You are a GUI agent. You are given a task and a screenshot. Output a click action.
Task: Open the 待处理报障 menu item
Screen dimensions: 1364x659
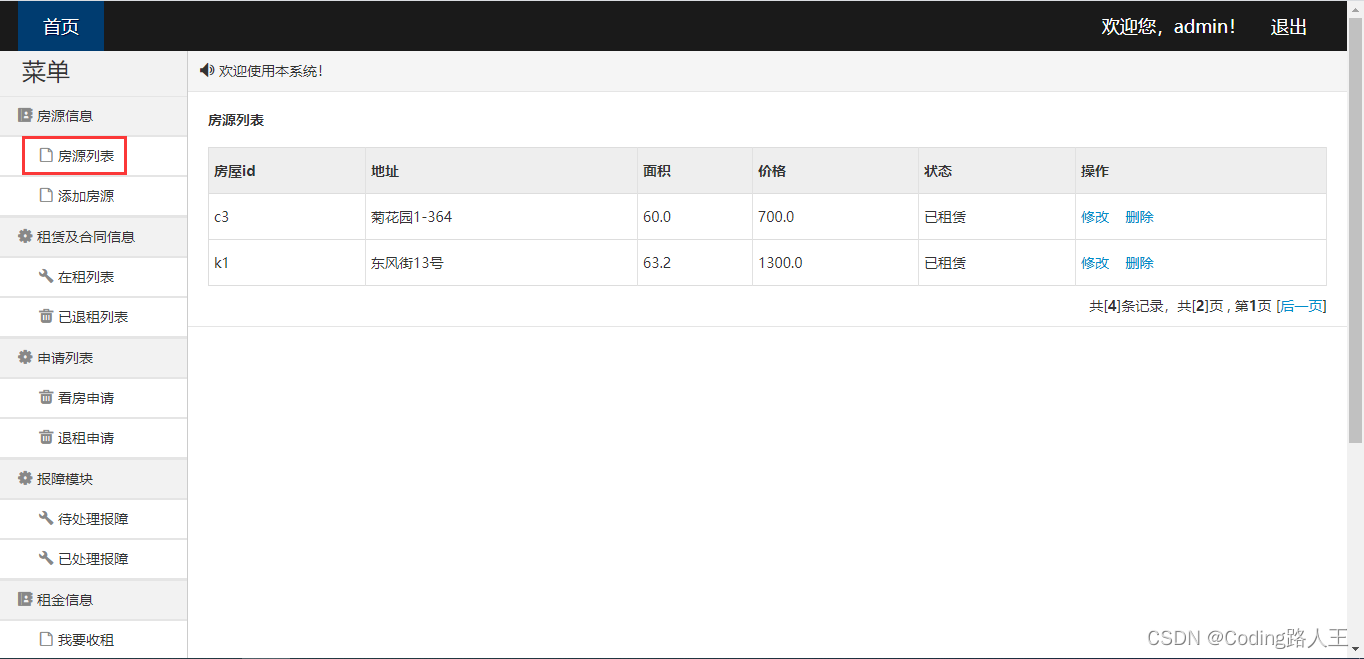93,519
